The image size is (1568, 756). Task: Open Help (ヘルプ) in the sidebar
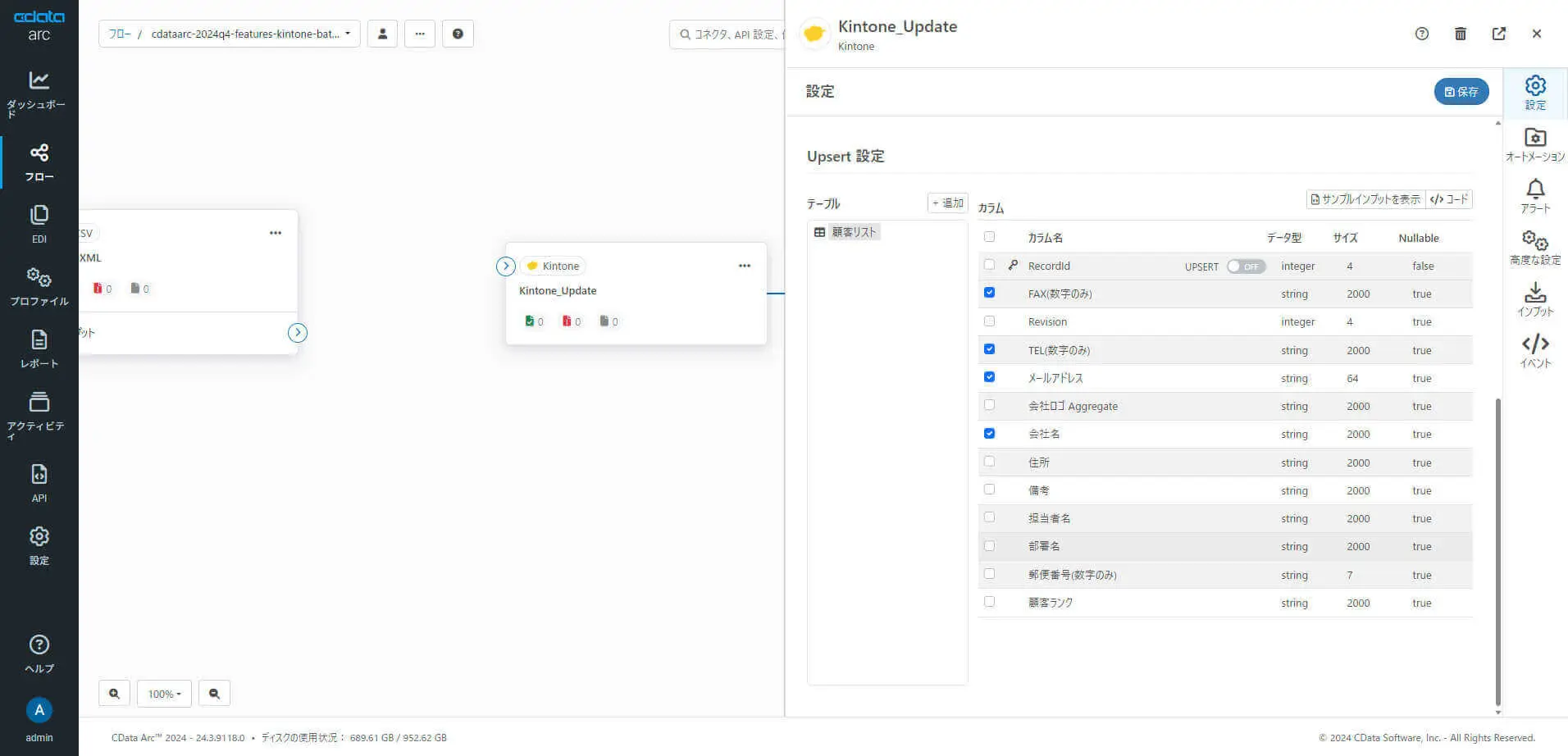39,654
